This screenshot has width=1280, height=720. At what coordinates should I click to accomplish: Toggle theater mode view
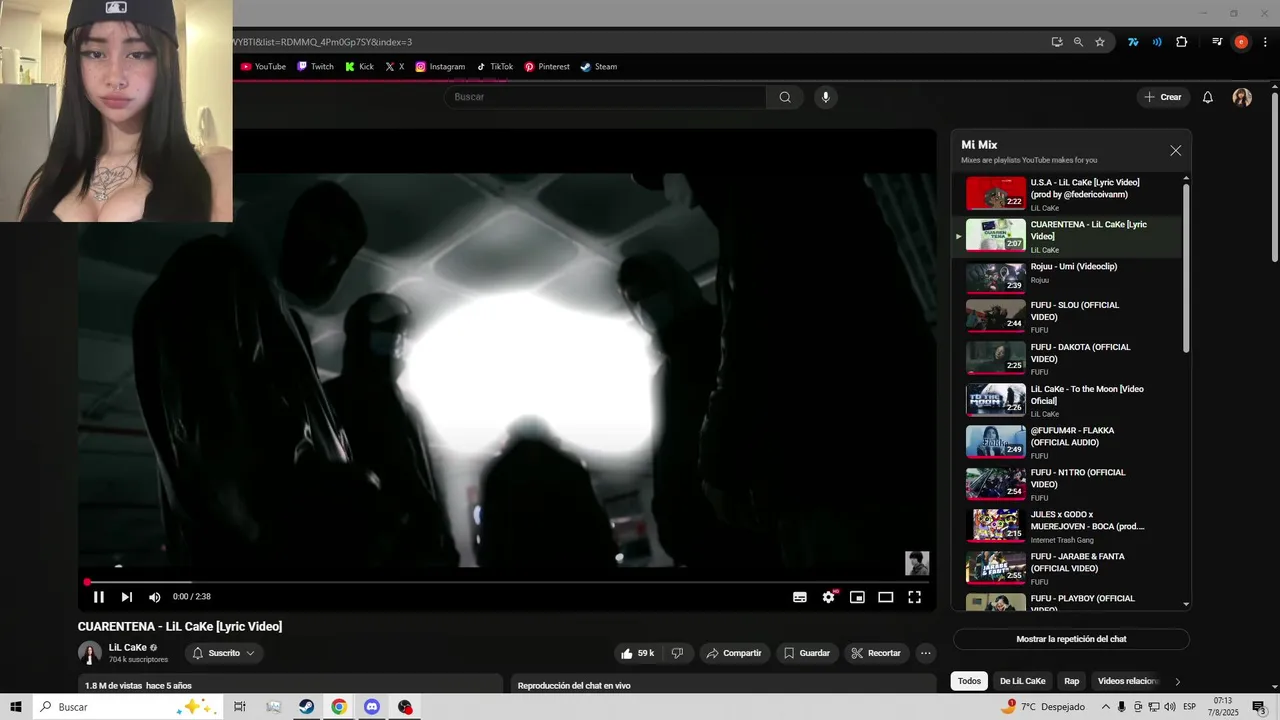[x=885, y=597]
